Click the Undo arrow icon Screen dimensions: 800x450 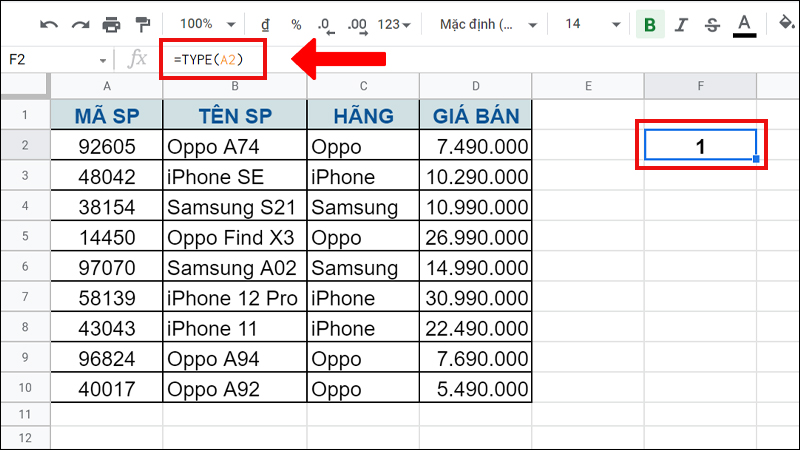click(49, 23)
